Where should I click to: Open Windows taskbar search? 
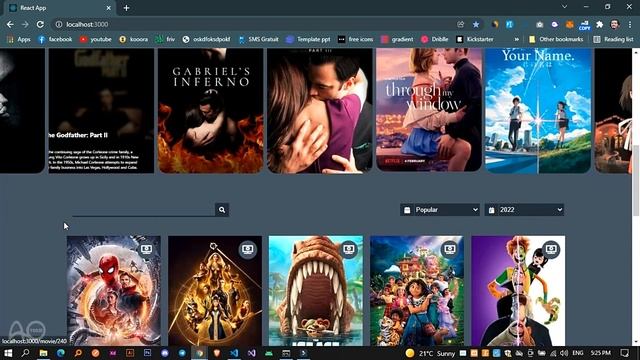25,353
